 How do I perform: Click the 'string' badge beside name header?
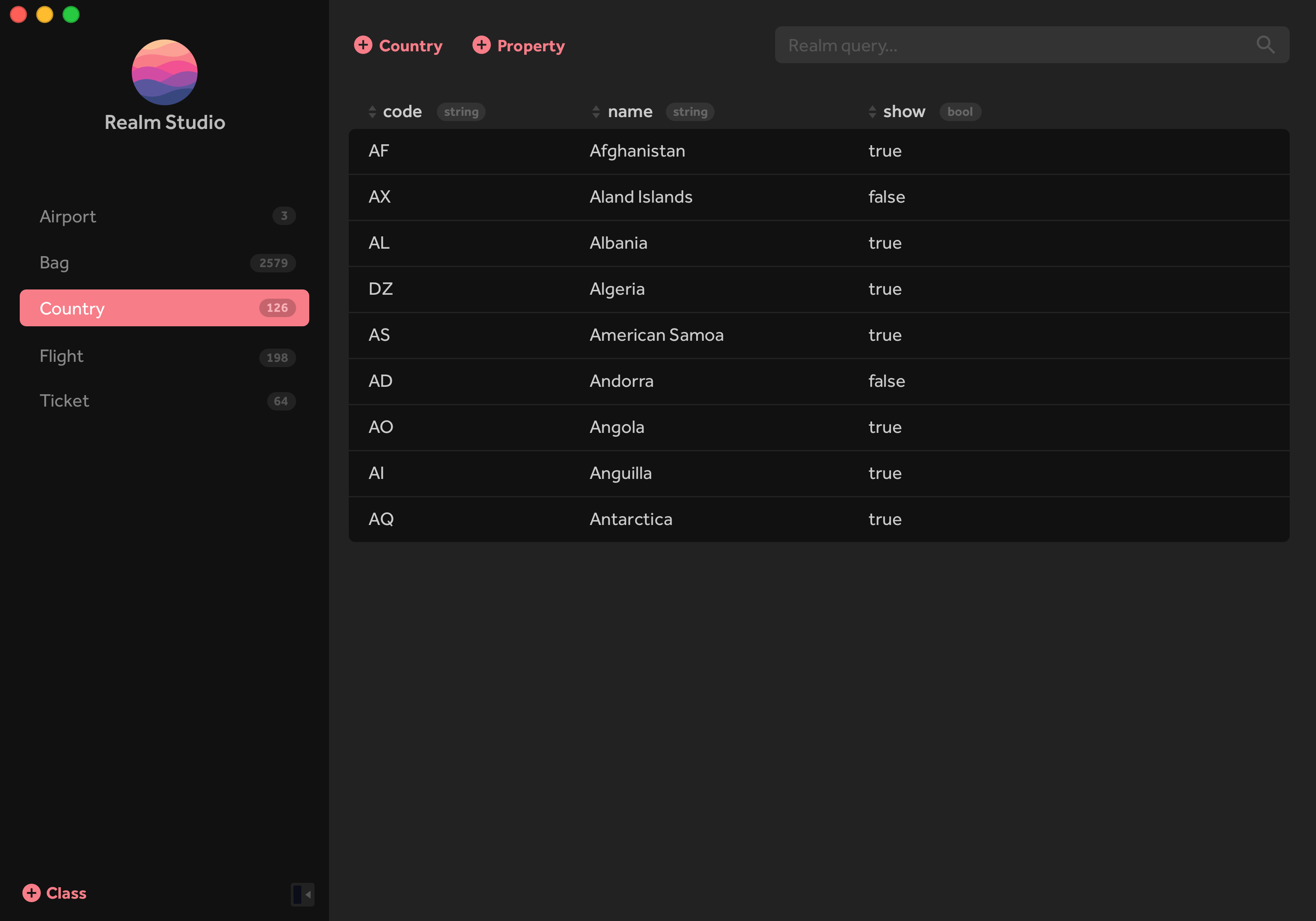click(x=690, y=112)
